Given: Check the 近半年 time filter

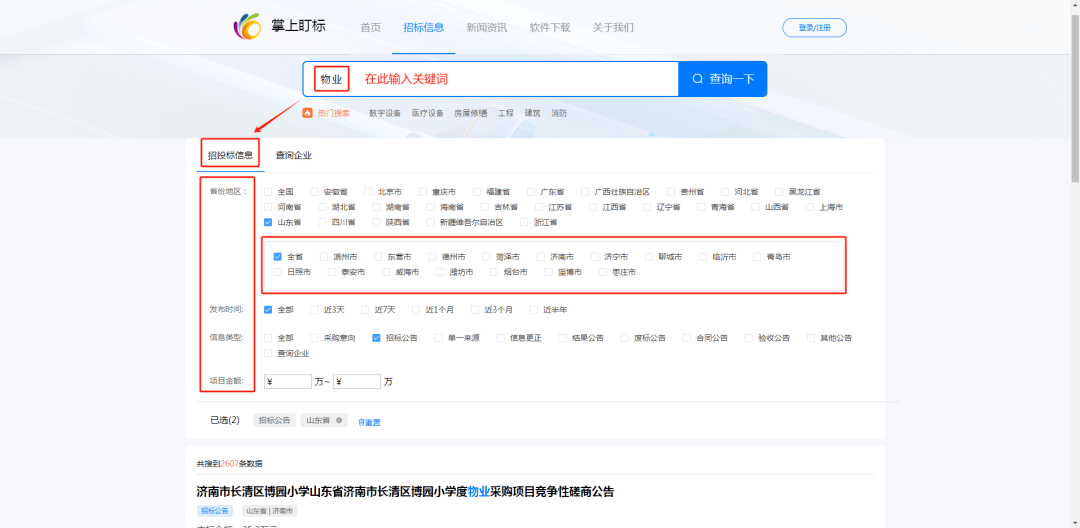Looking at the screenshot, I should tap(534, 310).
